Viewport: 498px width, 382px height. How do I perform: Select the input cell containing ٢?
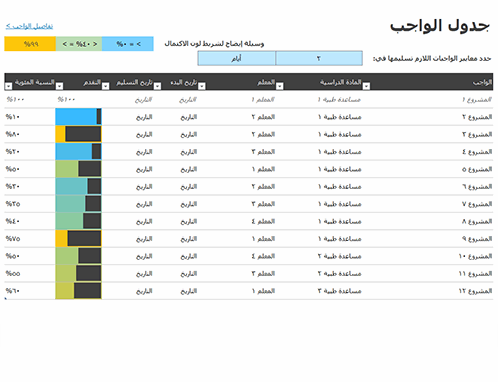click(x=319, y=58)
